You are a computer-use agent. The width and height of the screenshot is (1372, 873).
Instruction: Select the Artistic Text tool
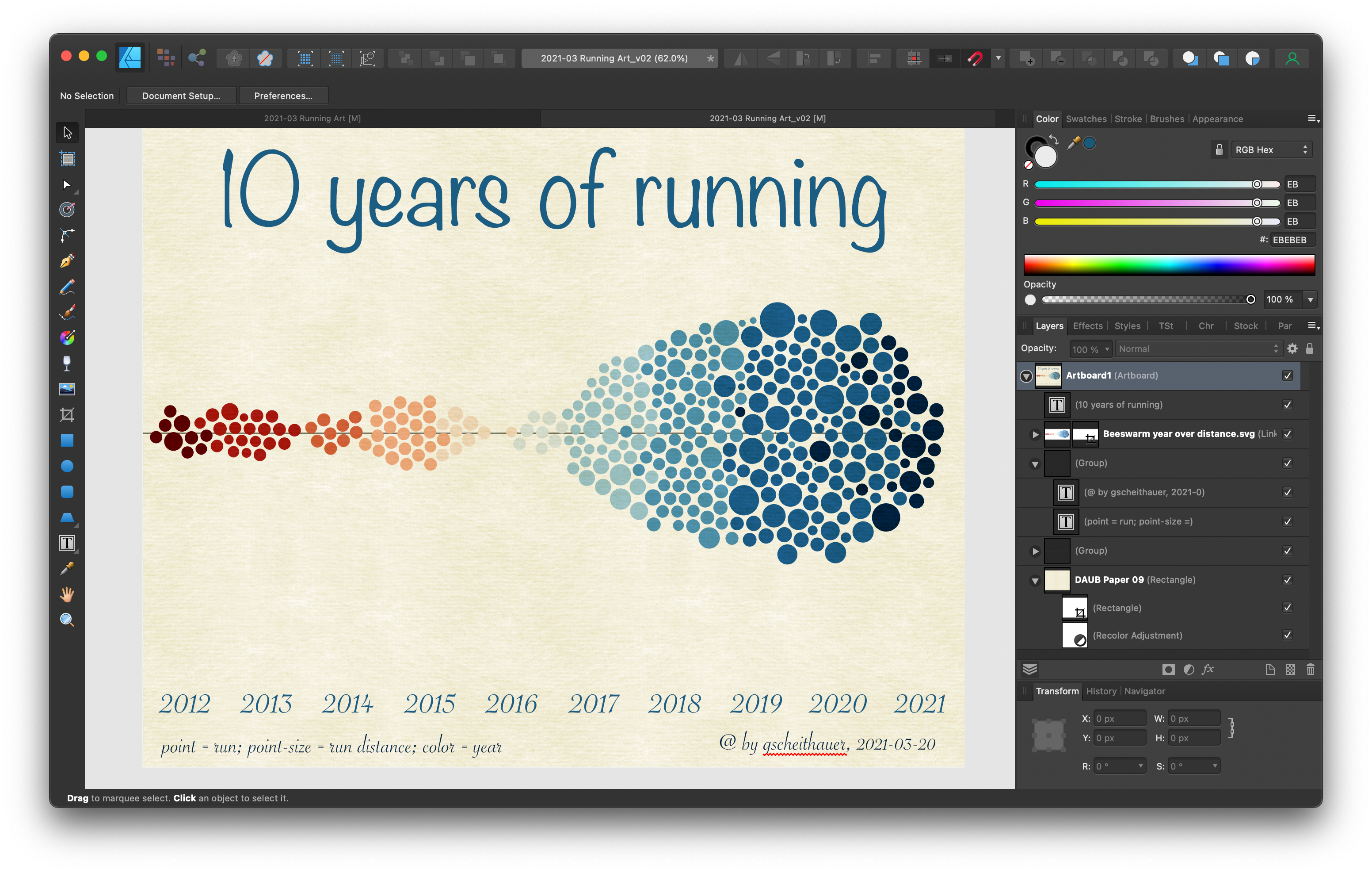(x=67, y=543)
